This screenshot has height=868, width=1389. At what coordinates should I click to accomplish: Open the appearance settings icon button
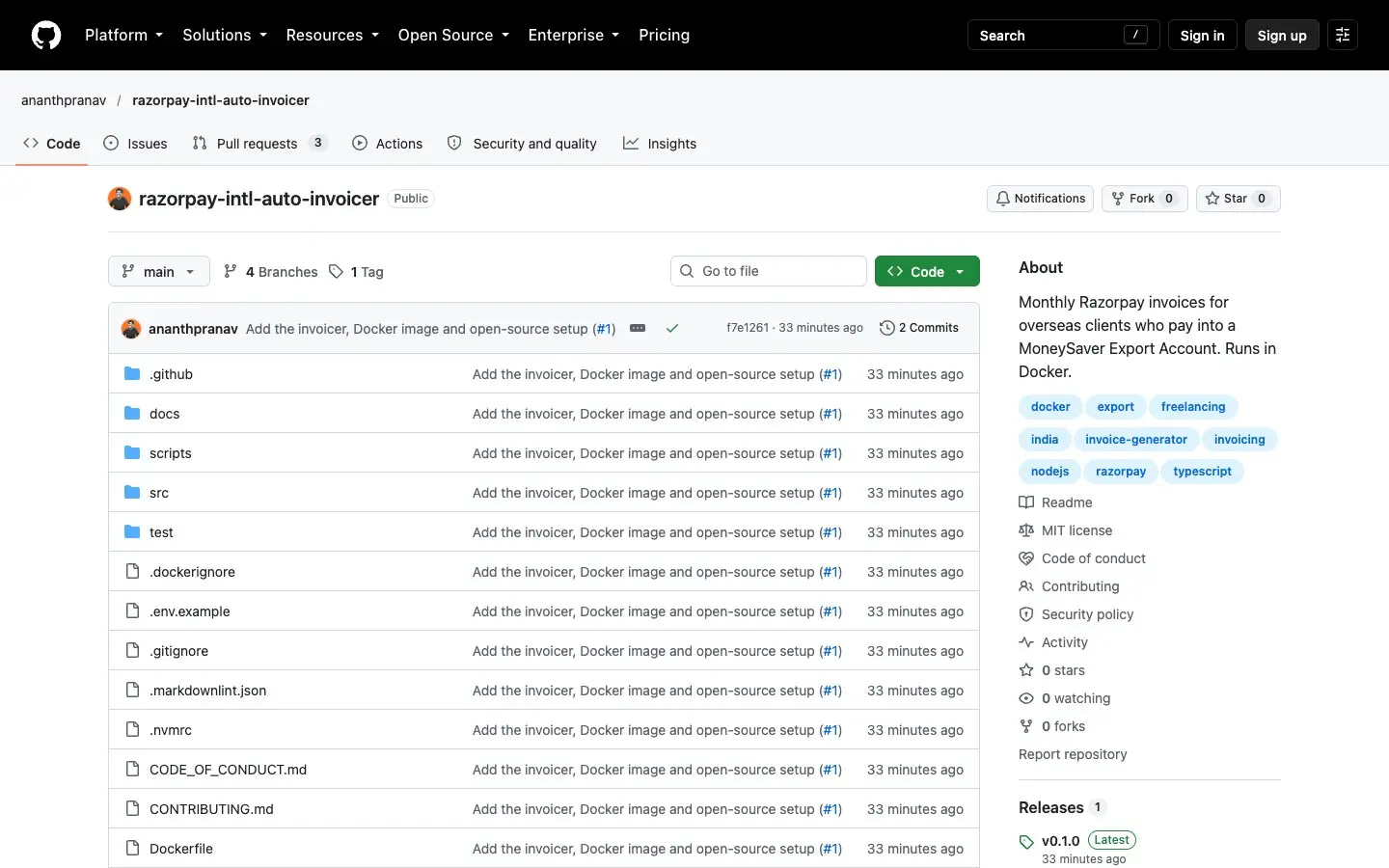pyautogui.click(x=1343, y=35)
